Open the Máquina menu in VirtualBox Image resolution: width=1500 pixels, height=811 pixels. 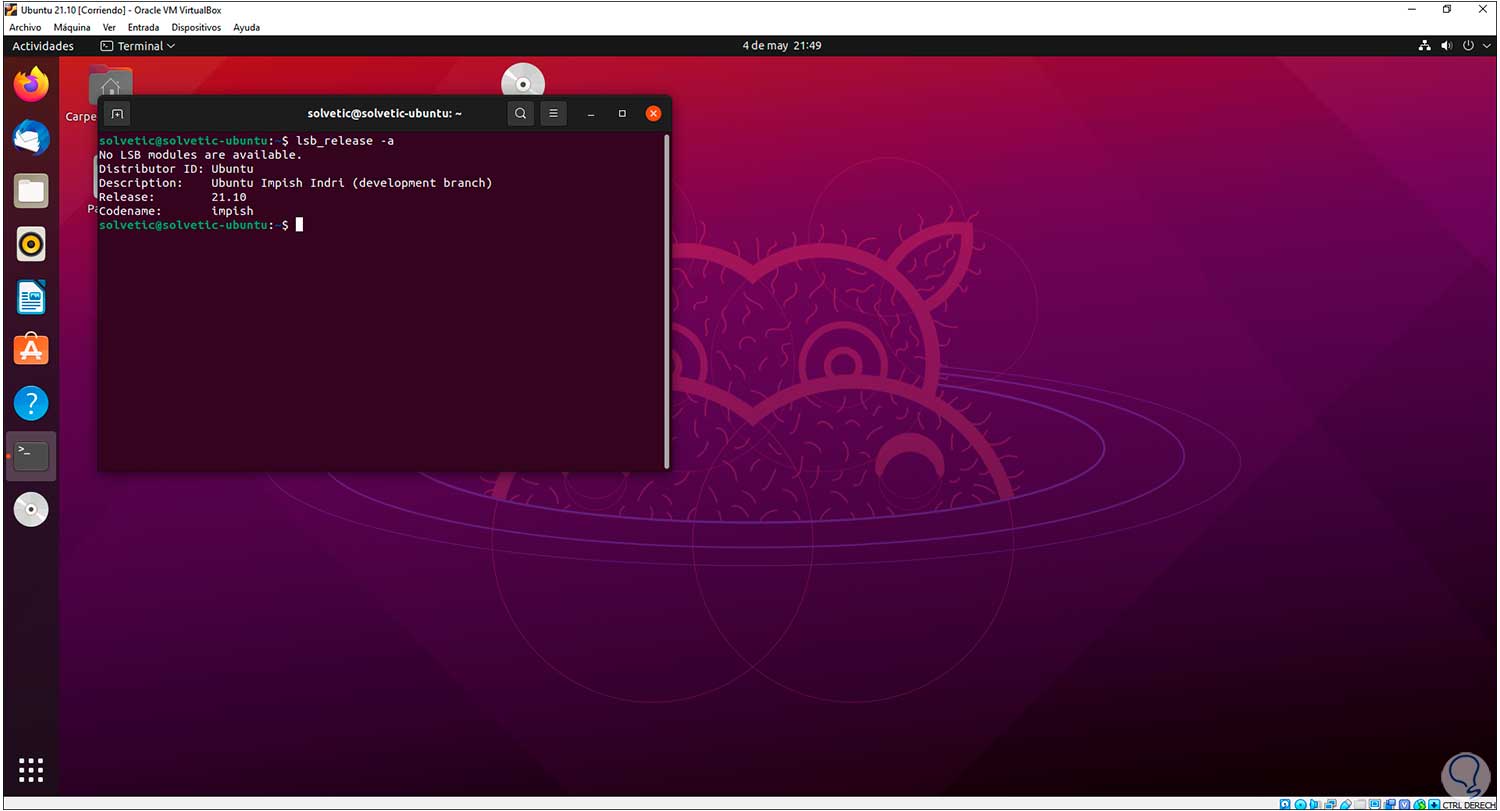click(71, 27)
